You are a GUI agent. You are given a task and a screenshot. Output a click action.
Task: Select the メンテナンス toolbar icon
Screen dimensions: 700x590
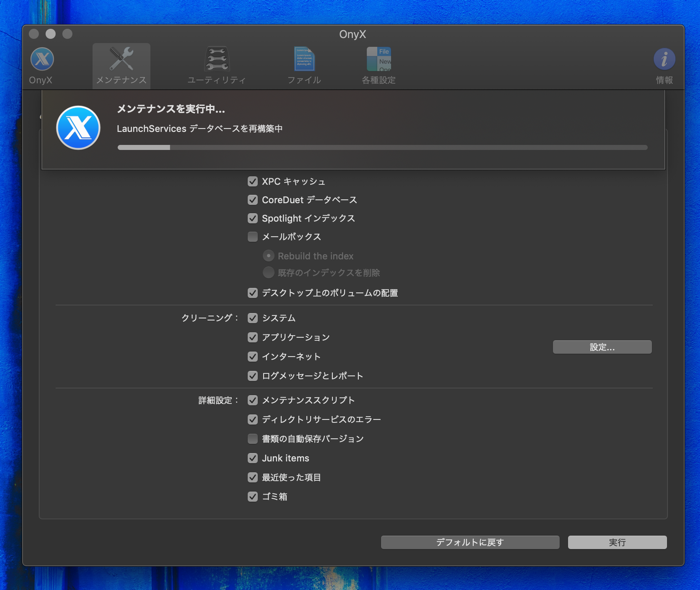[x=121, y=59]
